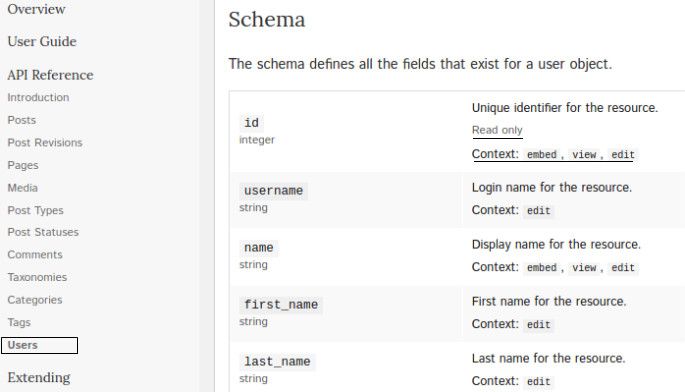Open the Extending section
The width and height of the screenshot is (685, 392).
tap(39, 377)
